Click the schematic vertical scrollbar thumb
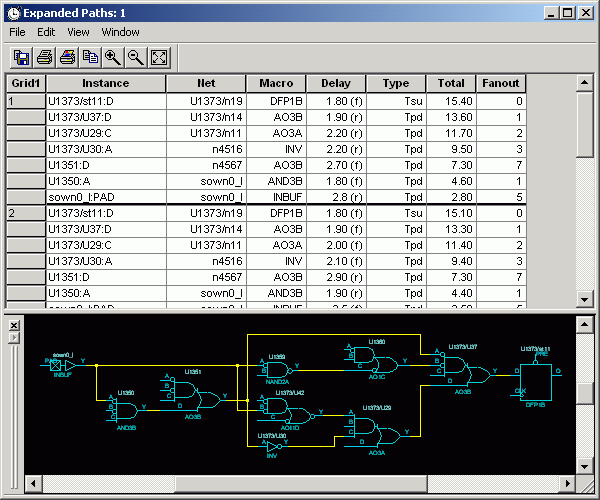This screenshot has width=600, height=500. pyautogui.click(x=584, y=393)
